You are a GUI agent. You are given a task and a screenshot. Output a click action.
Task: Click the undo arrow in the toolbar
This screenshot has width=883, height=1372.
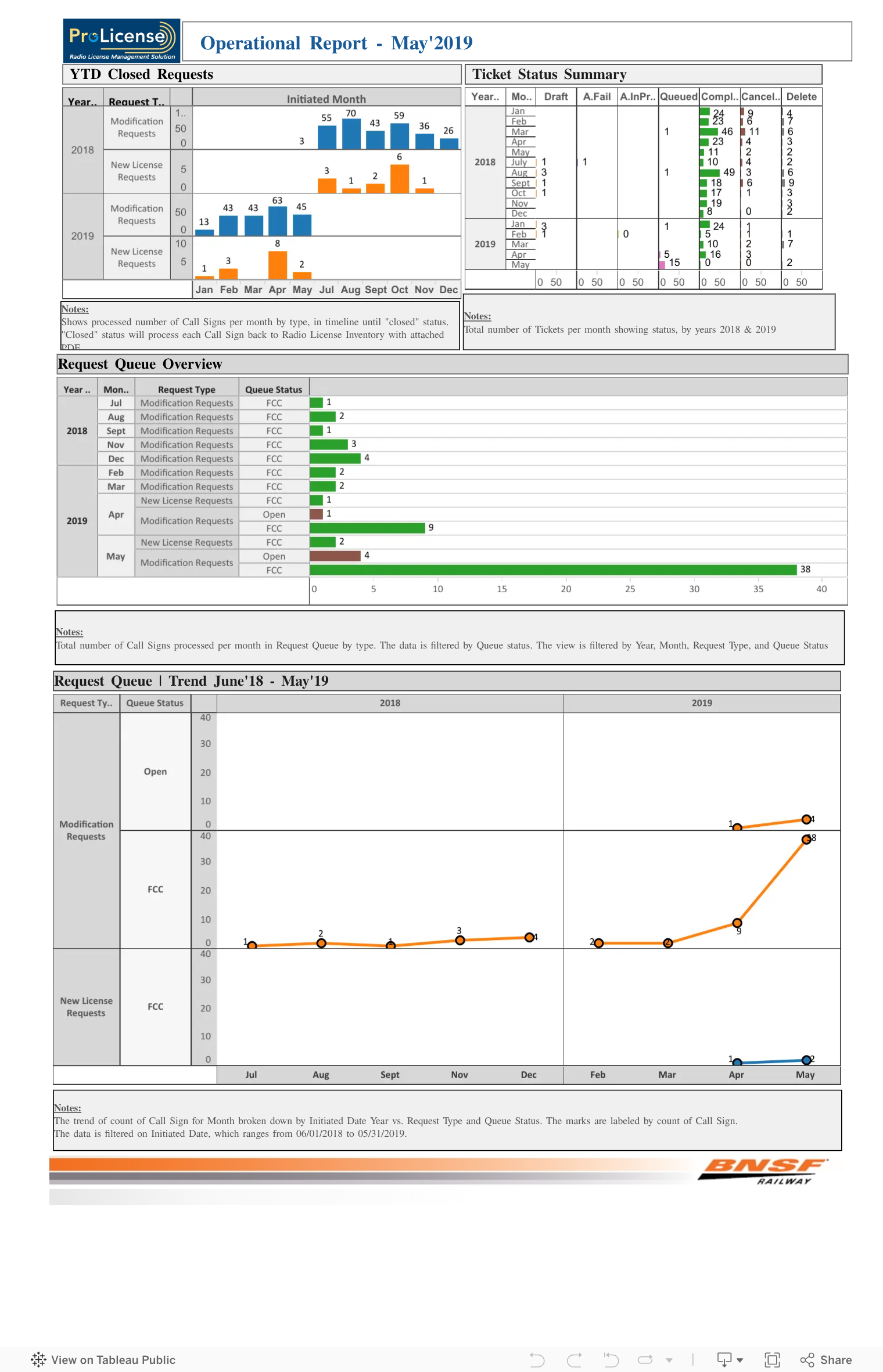[x=537, y=1359]
